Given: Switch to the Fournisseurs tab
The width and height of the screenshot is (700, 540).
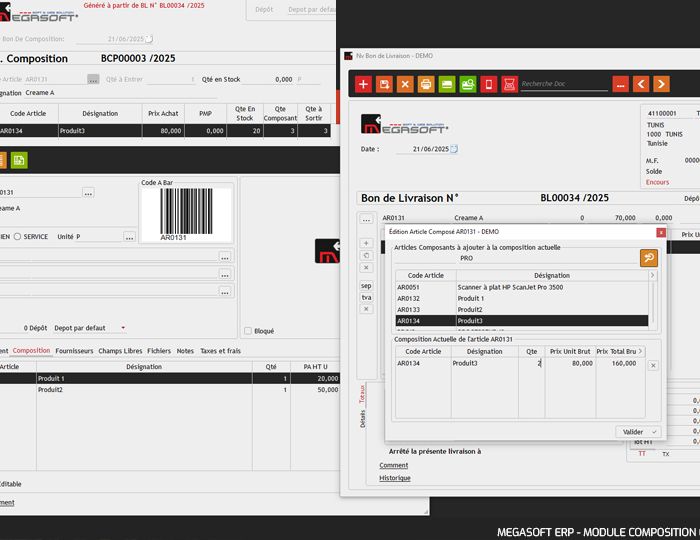Looking at the screenshot, I should (x=74, y=351).
